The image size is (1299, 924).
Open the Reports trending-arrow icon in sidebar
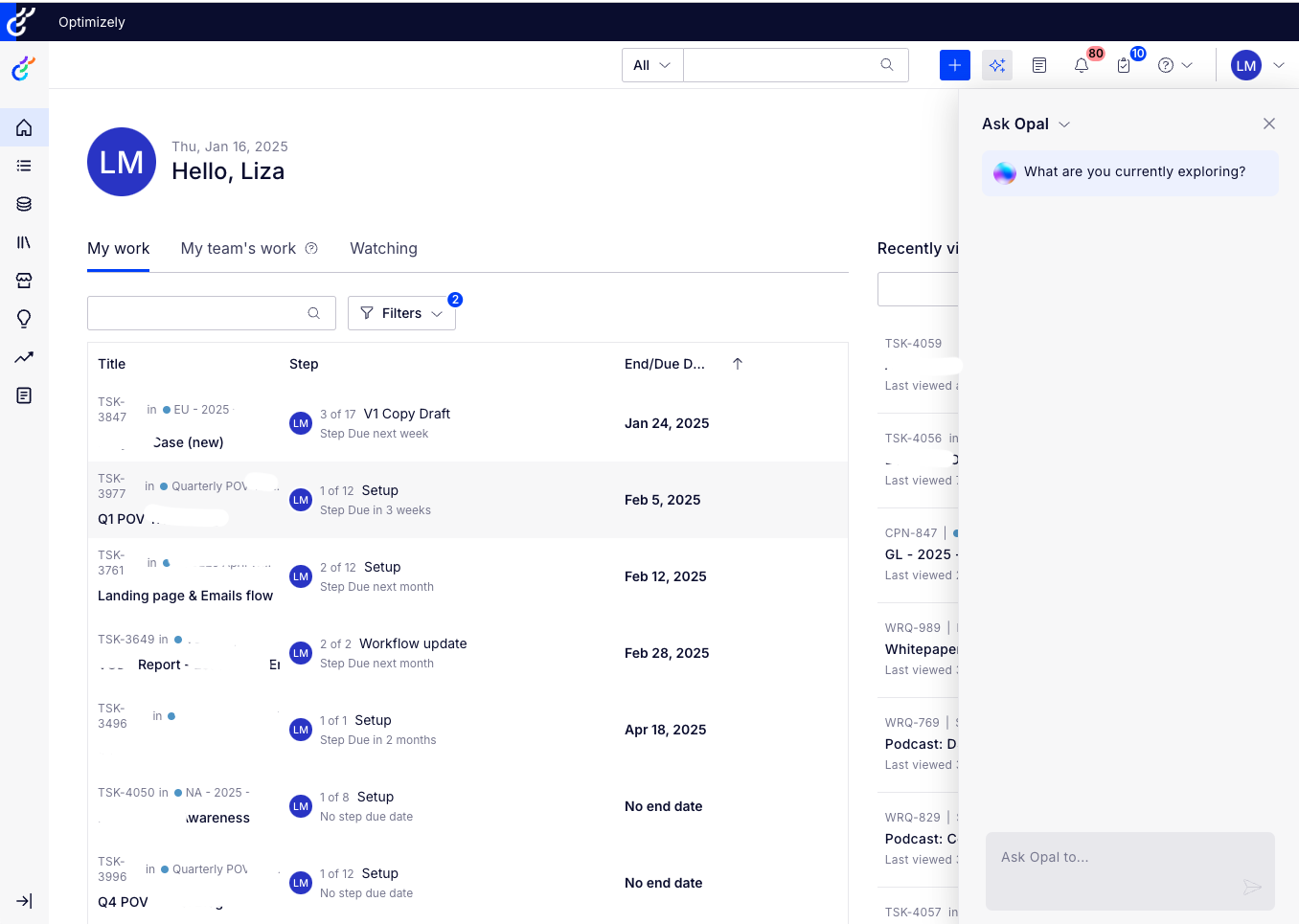24,357
